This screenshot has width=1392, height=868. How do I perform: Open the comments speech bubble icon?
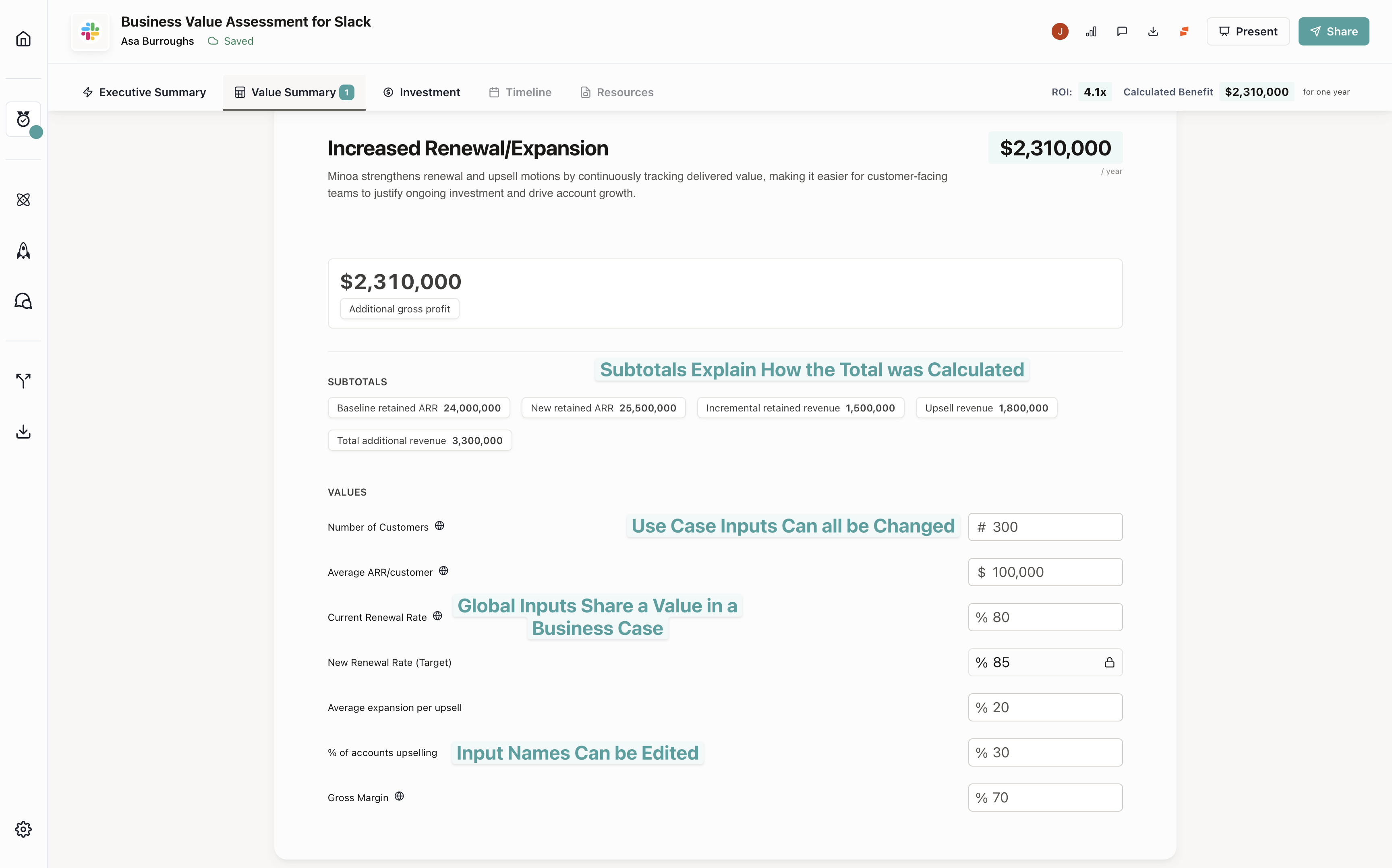[1121, 31]
